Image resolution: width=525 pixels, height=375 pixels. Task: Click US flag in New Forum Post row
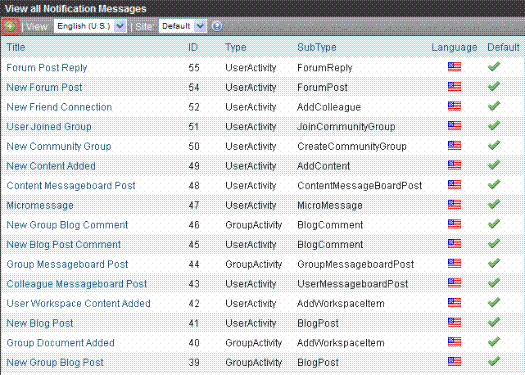(x=454, y=86)
